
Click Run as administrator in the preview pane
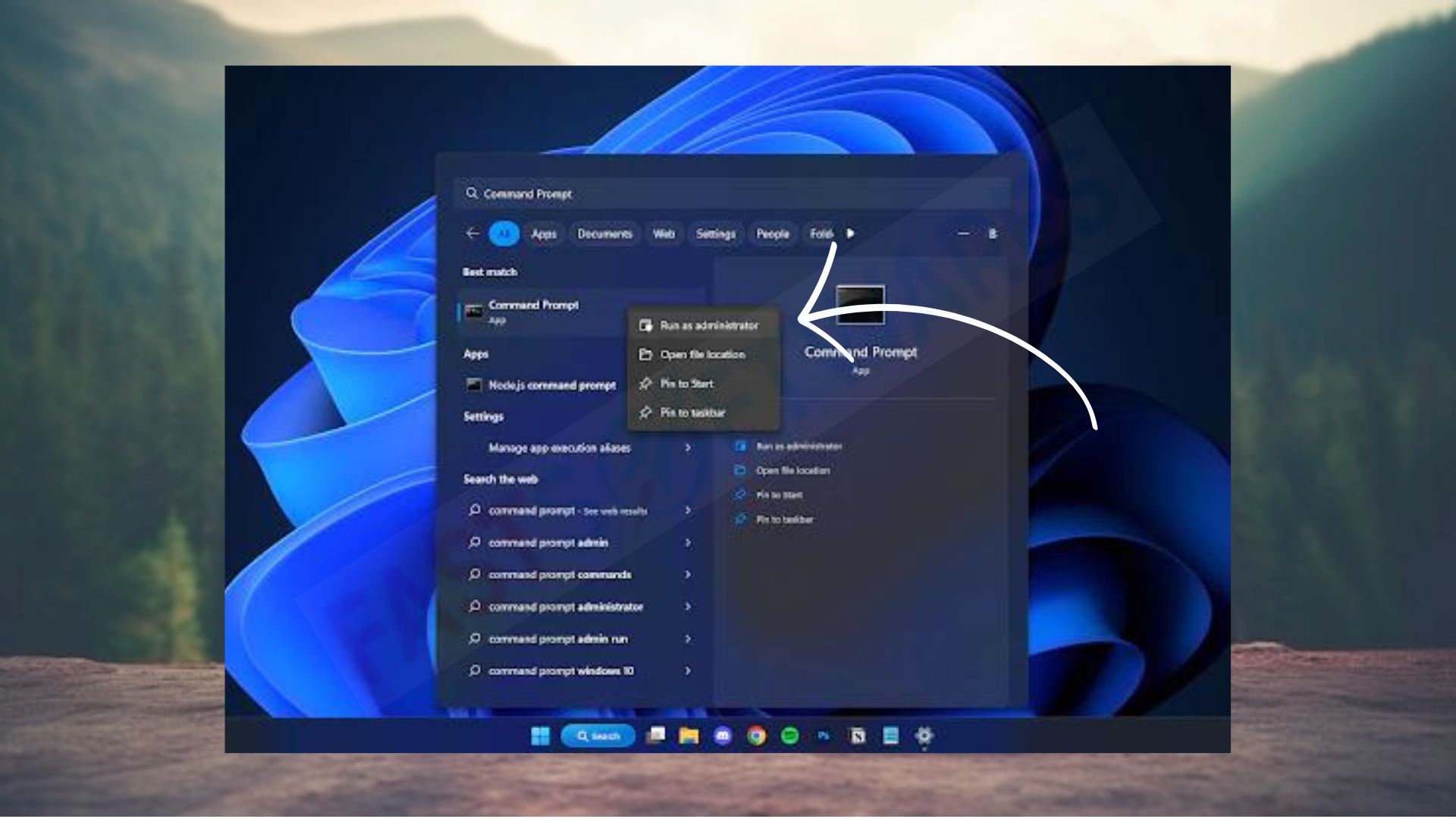click(789, 446)
